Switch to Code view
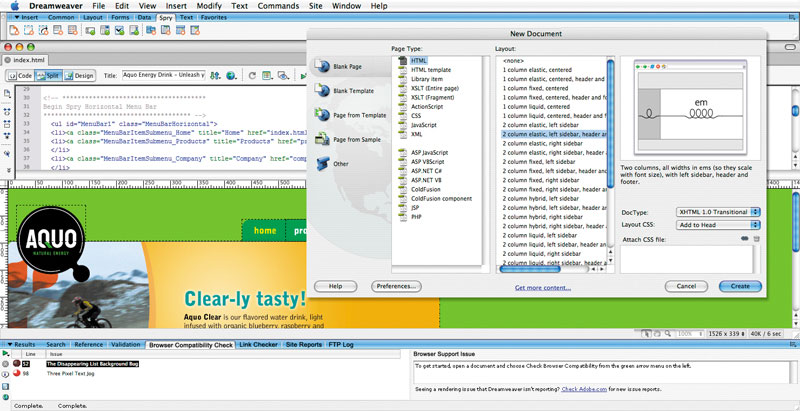Image resolution: width=800 pixels, height=411 pixels. [x=22, y=75]
